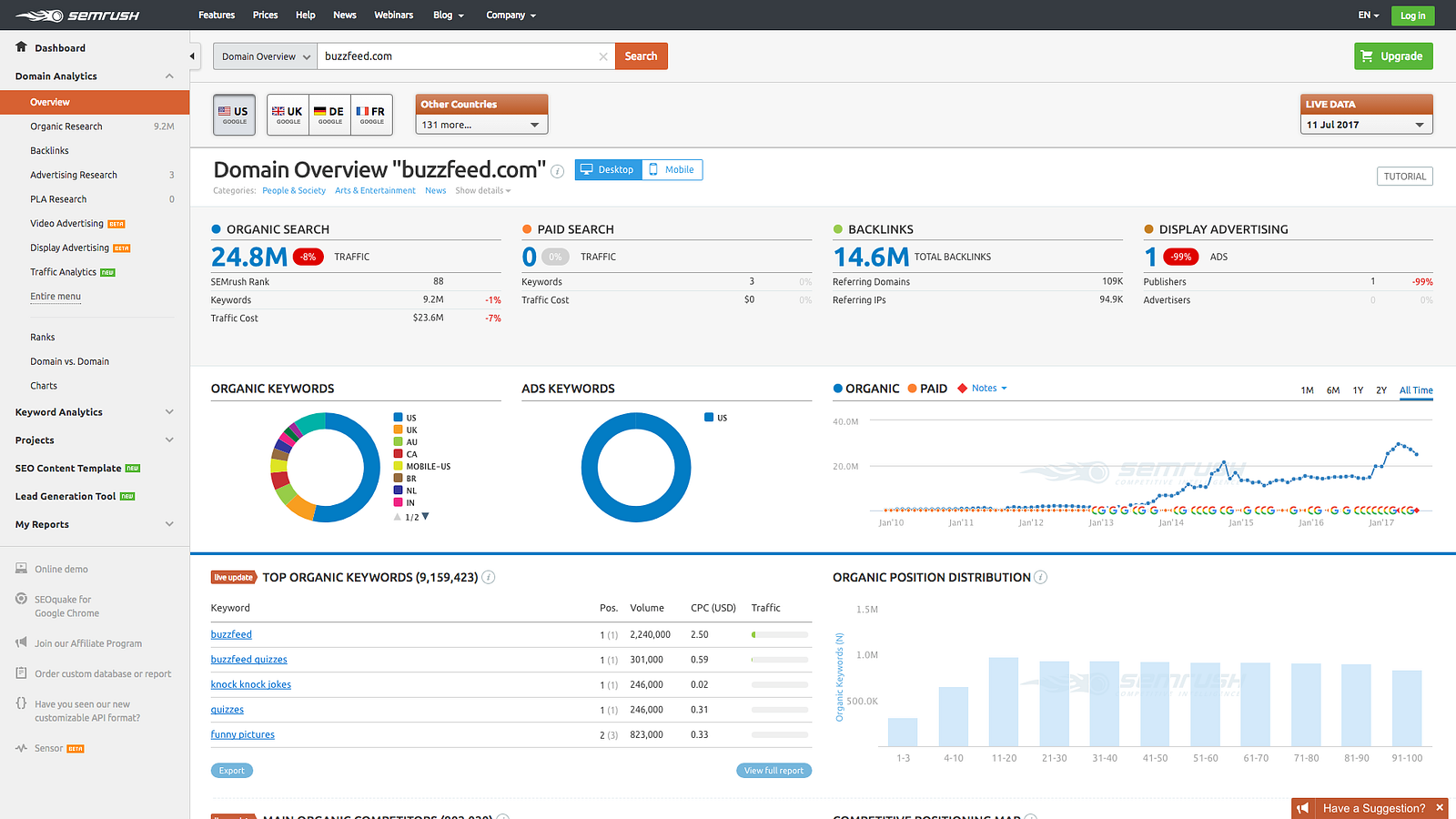Select 1M time range tab
Screen dimensions: 1456x819
1307,390
